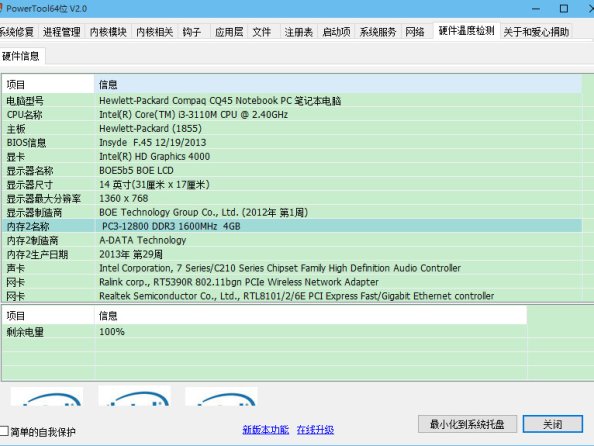Select the 声卡 row

click(x=292, y=268)
